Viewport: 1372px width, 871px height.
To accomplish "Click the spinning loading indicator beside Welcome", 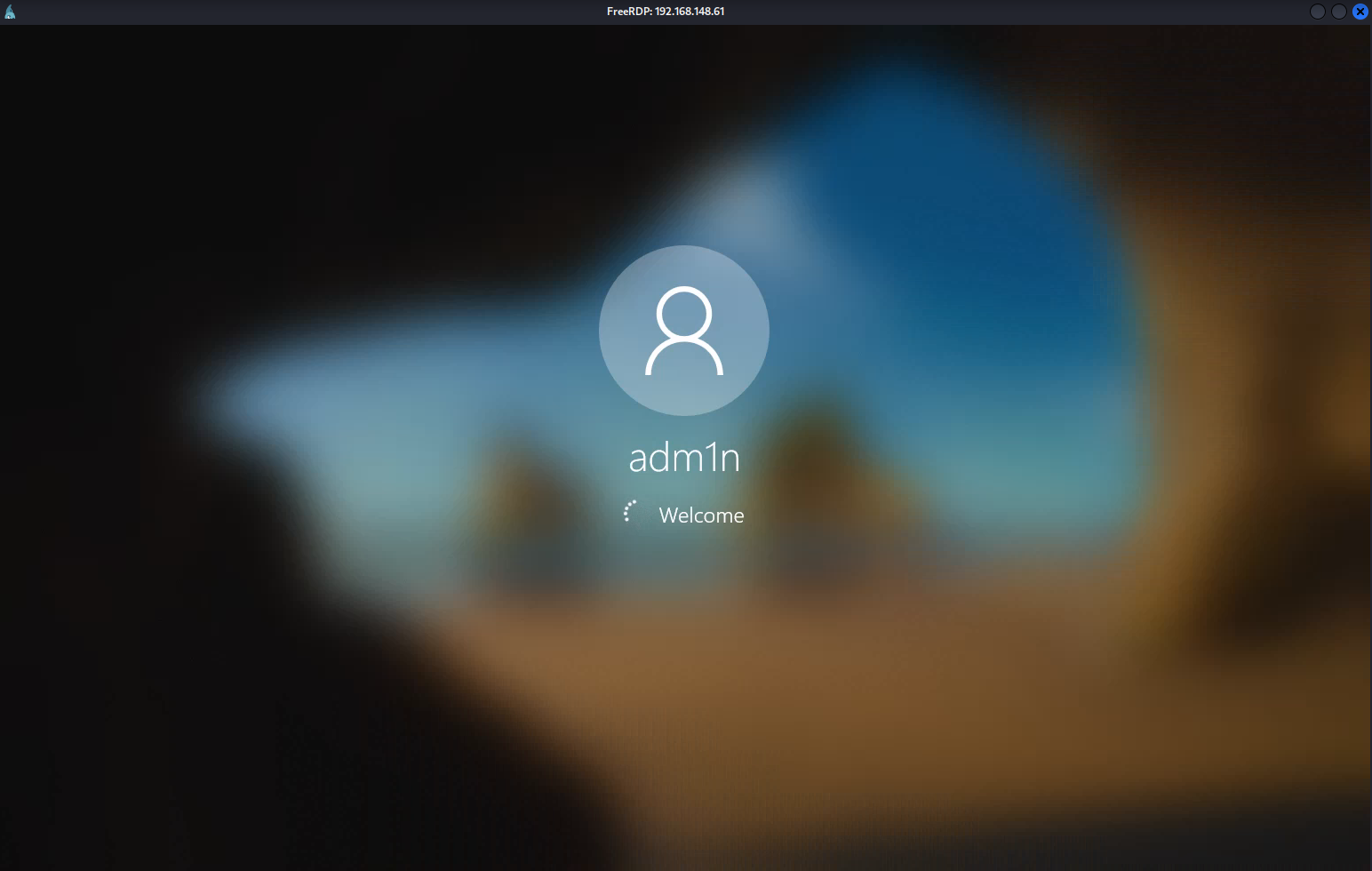I will coord(631,511).
